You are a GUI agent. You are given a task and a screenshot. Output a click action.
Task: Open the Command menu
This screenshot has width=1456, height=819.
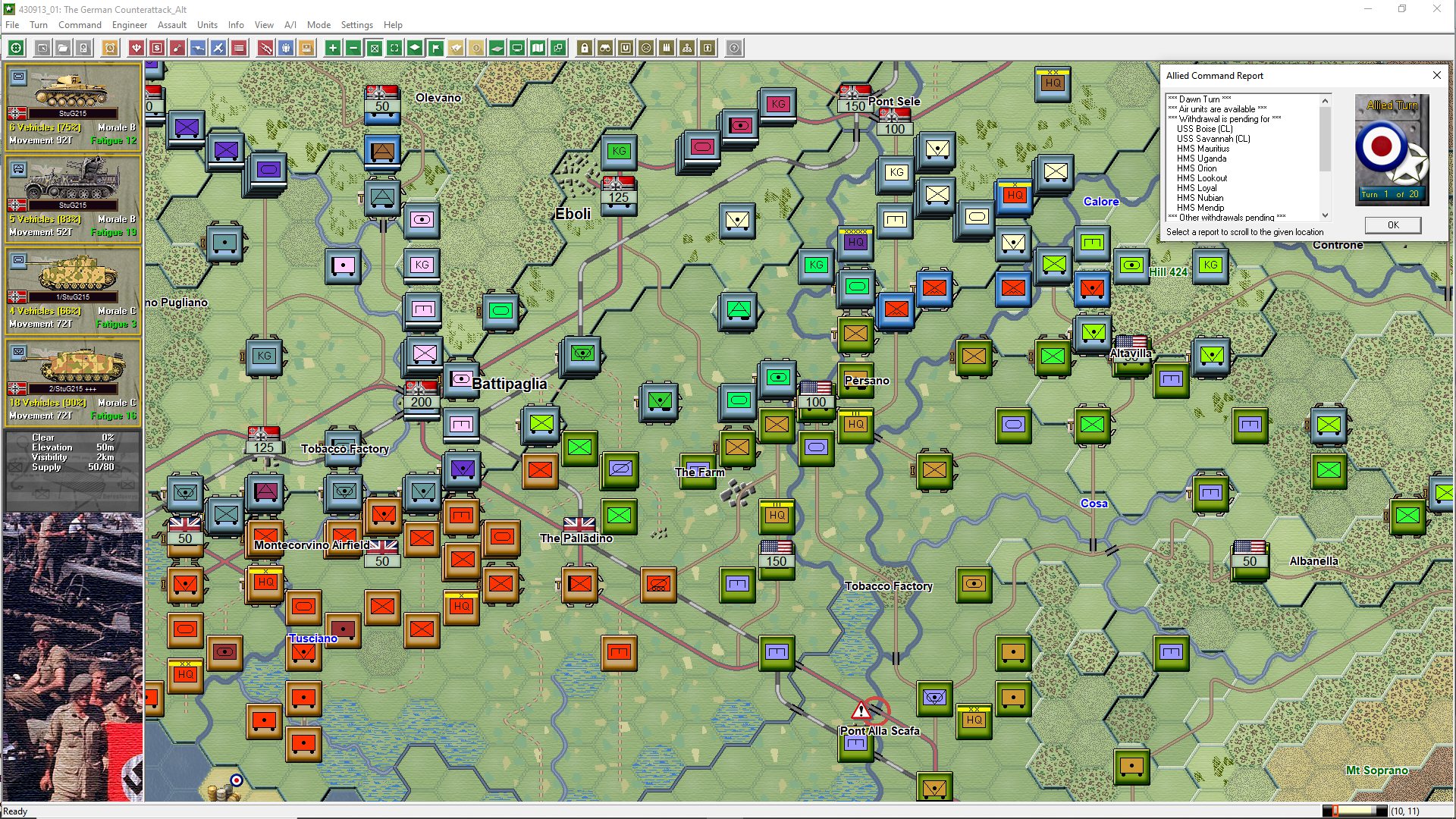coord(80,24)
